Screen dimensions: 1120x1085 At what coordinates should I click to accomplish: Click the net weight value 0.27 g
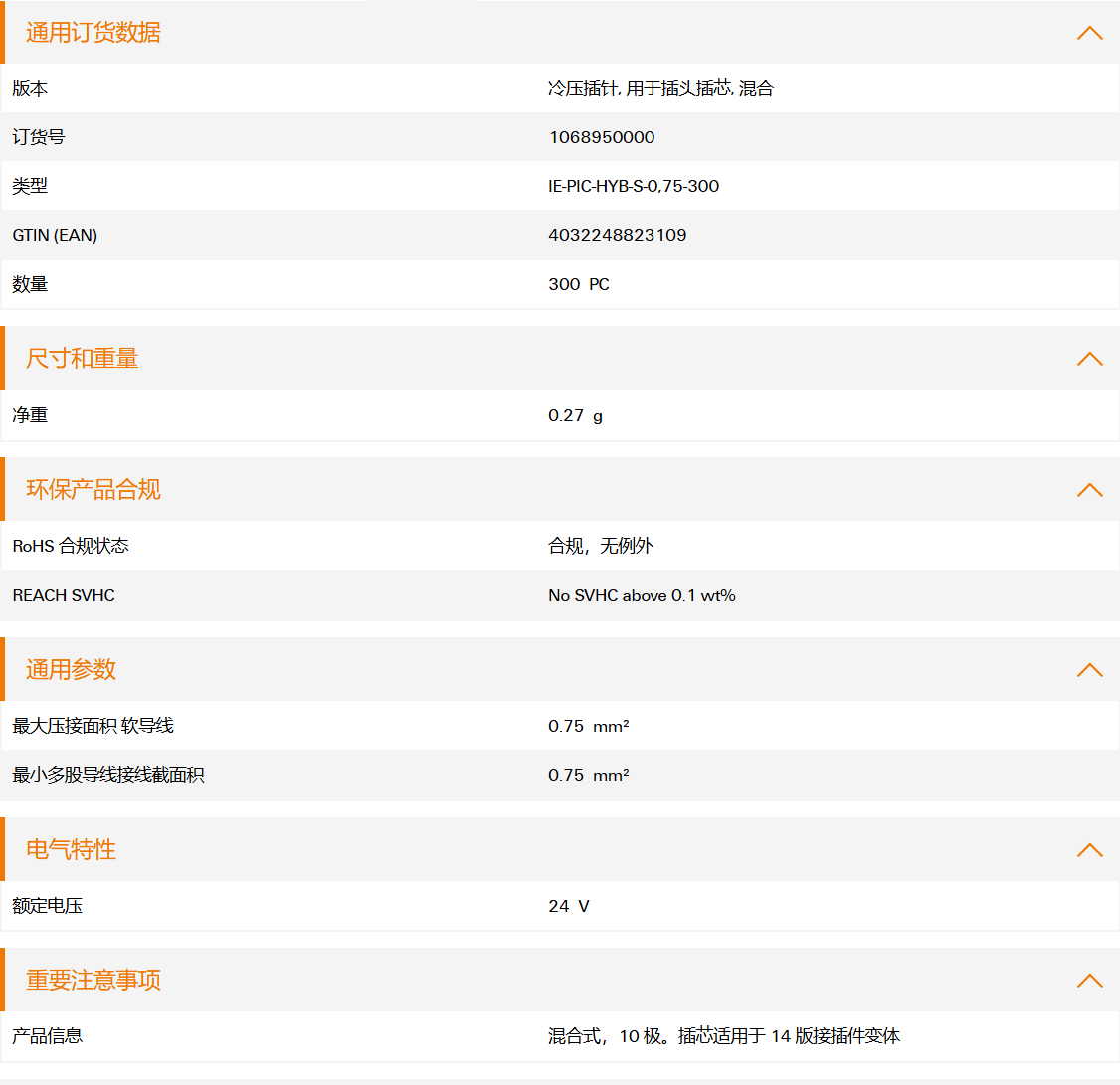coord(575,415)
